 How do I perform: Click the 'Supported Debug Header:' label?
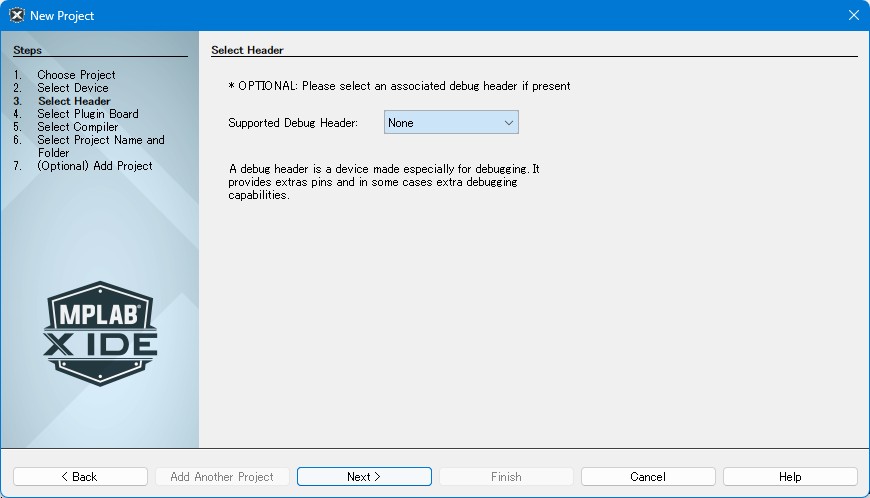293,123
